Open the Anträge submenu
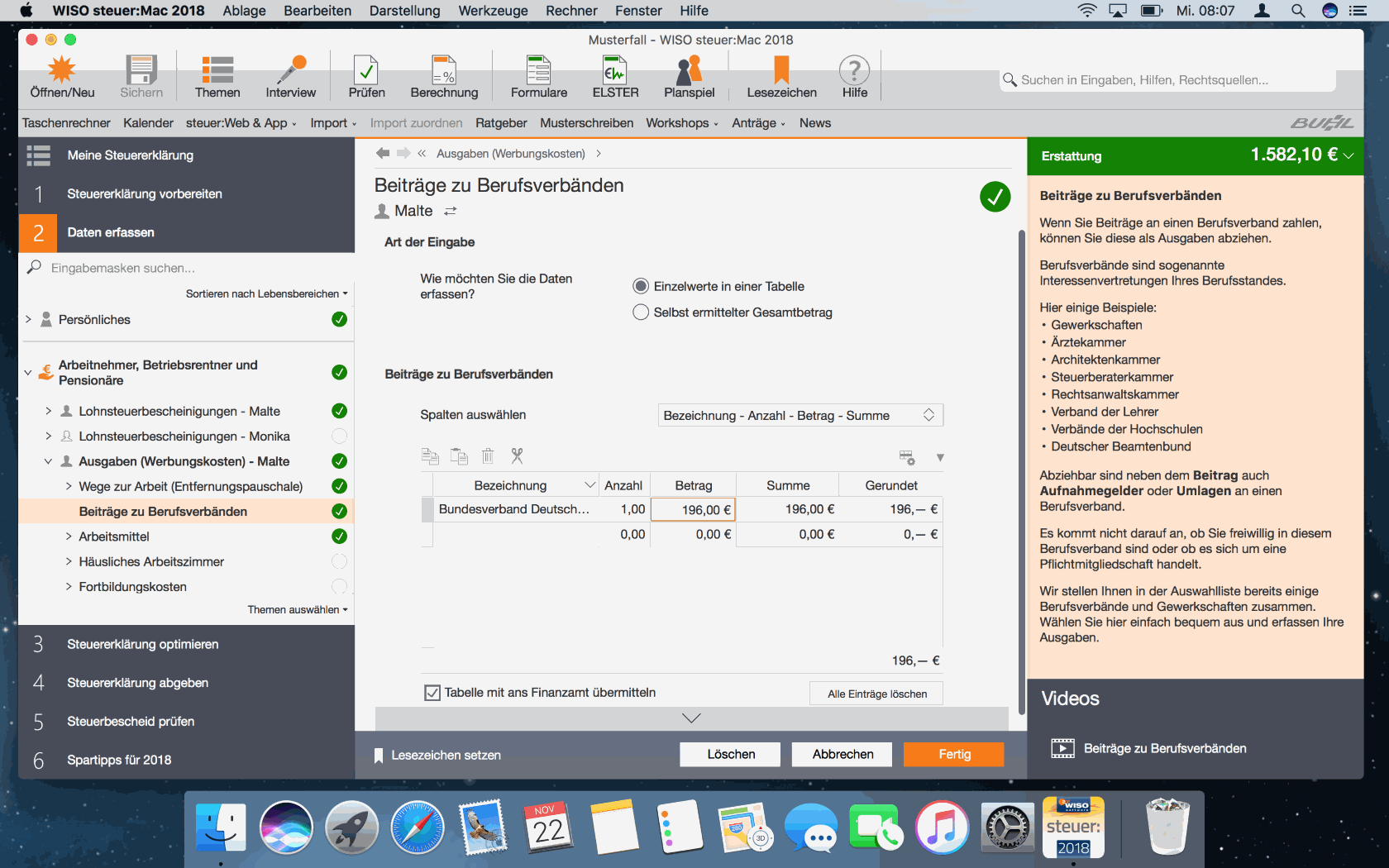The width and height of the screenshot is (1389, 868). (x=758, y=123)
